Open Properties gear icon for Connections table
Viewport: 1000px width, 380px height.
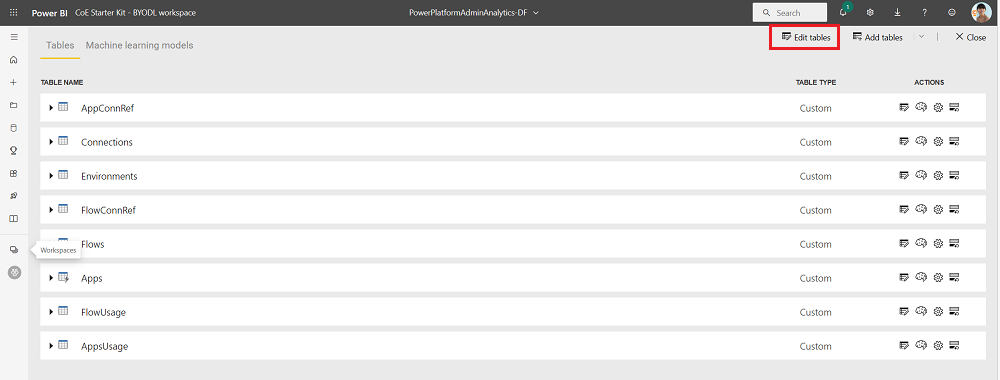coord(938,142)
